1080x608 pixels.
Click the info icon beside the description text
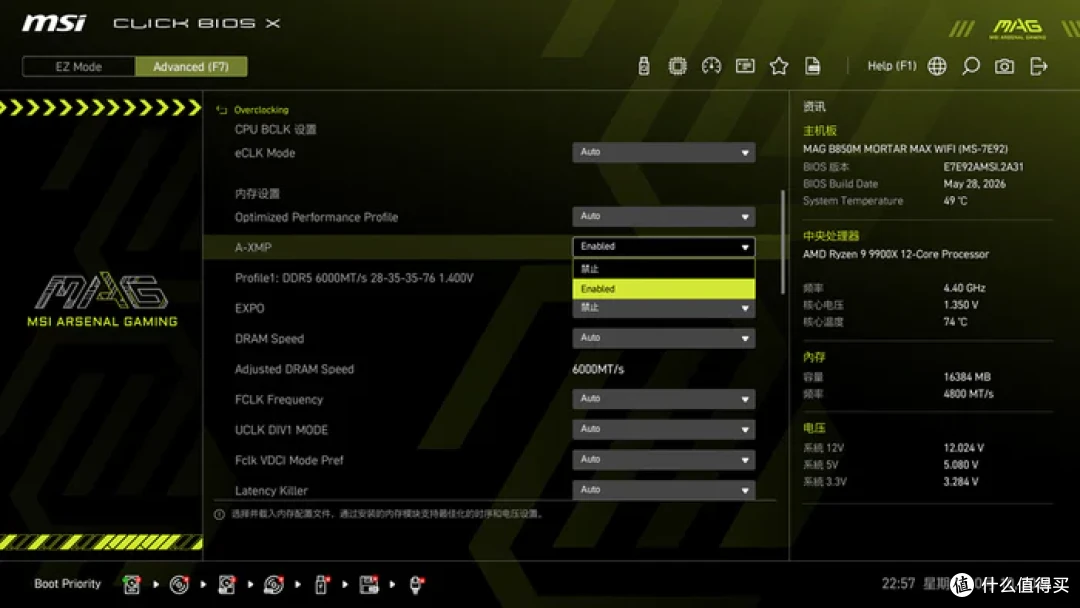(x=219, y=514)
